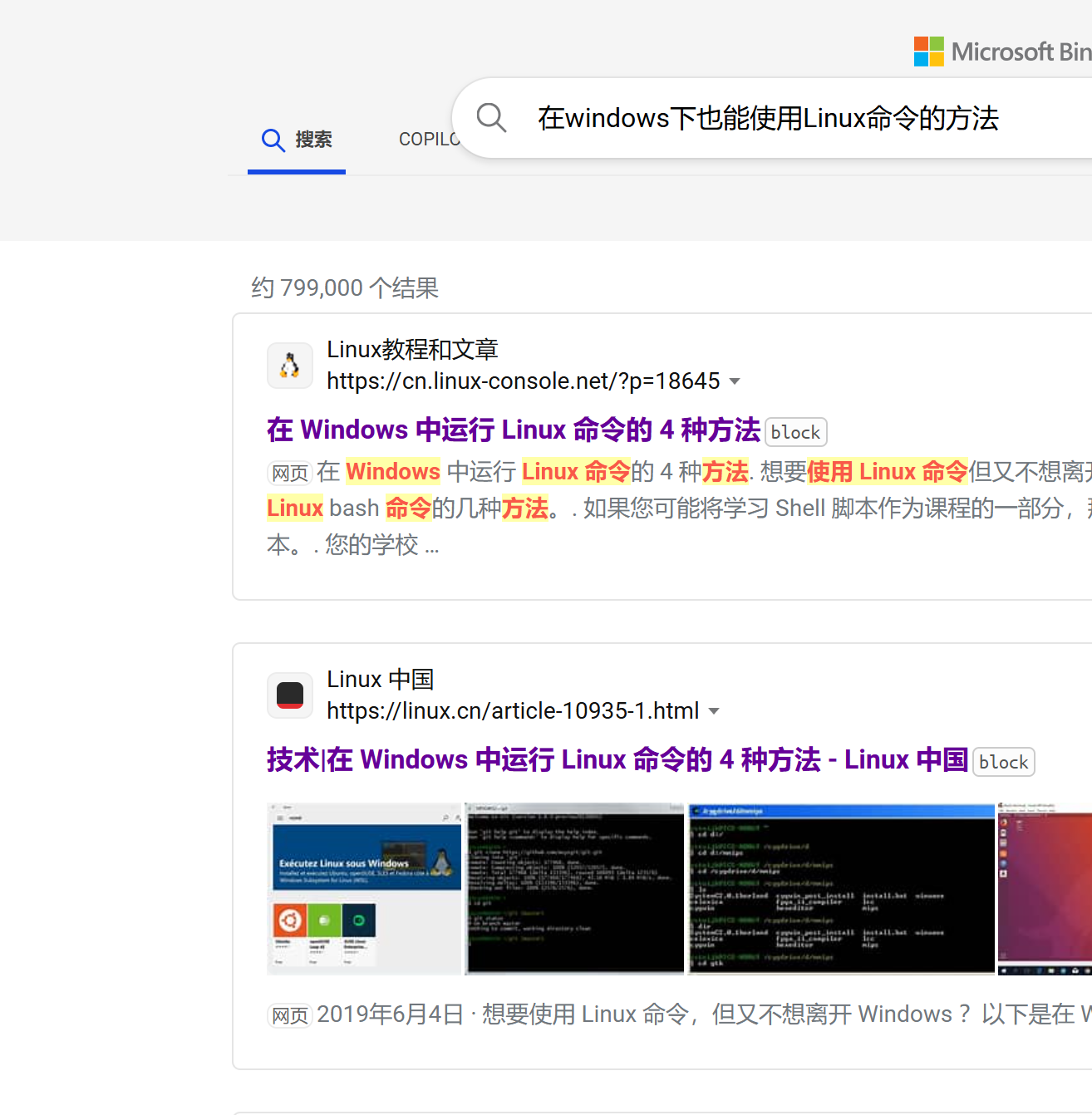Click the Microsoft Bing logo
The image size is (1092, 1115).
point(1002,52)
